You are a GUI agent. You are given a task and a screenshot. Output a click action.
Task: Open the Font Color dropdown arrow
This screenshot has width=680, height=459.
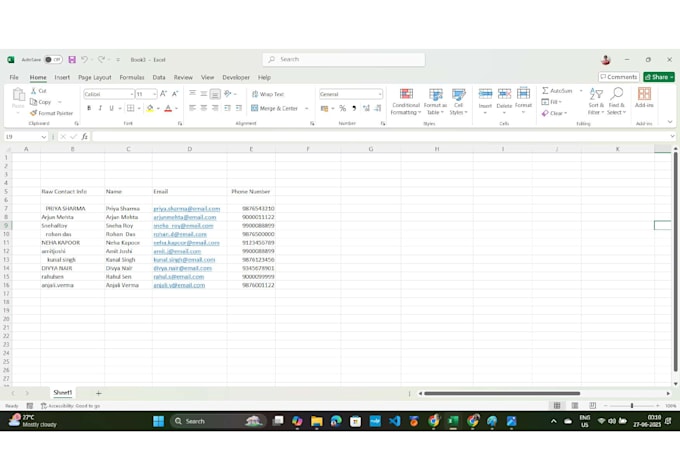[x=177, y=108]
